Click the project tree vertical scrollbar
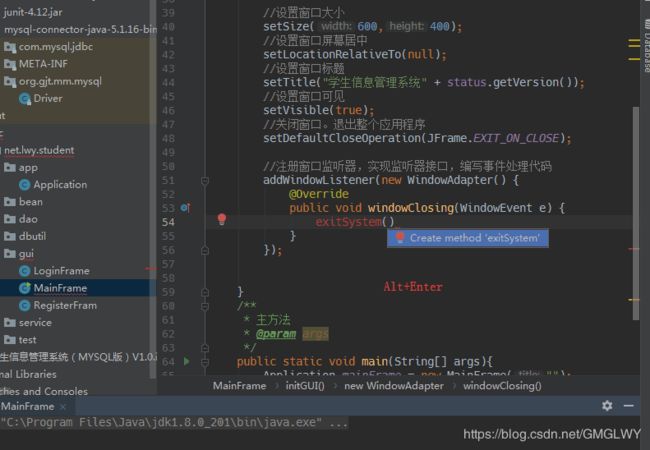The height and width of the screenshot is (450, 650). click(153, 189)
